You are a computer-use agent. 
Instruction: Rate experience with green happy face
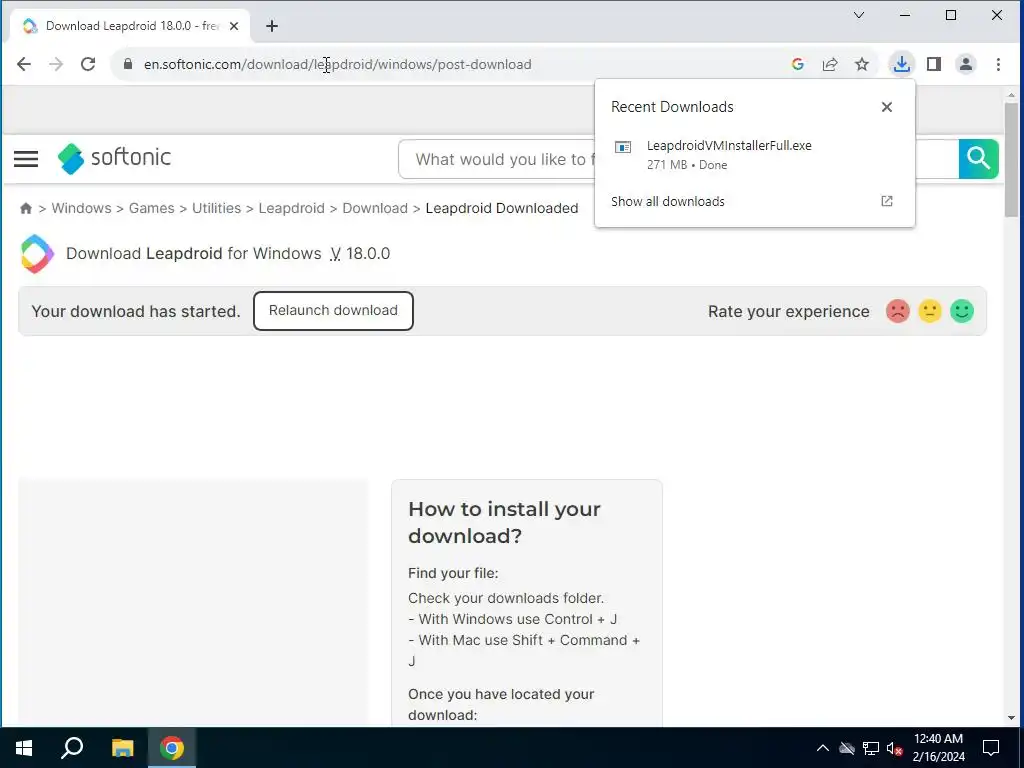pos(962,311)
